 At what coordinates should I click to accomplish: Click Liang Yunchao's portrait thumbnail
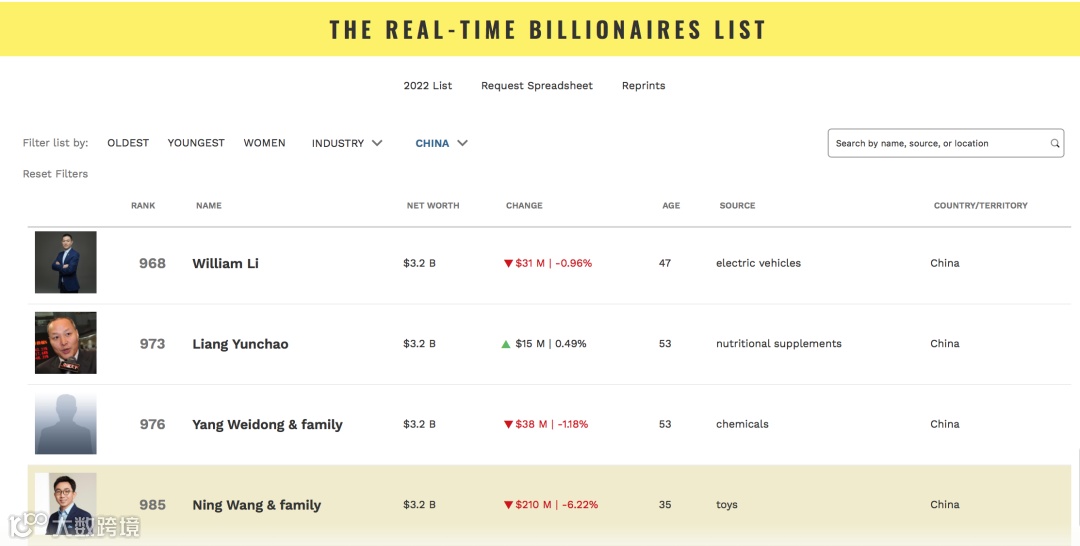point(66,343)
